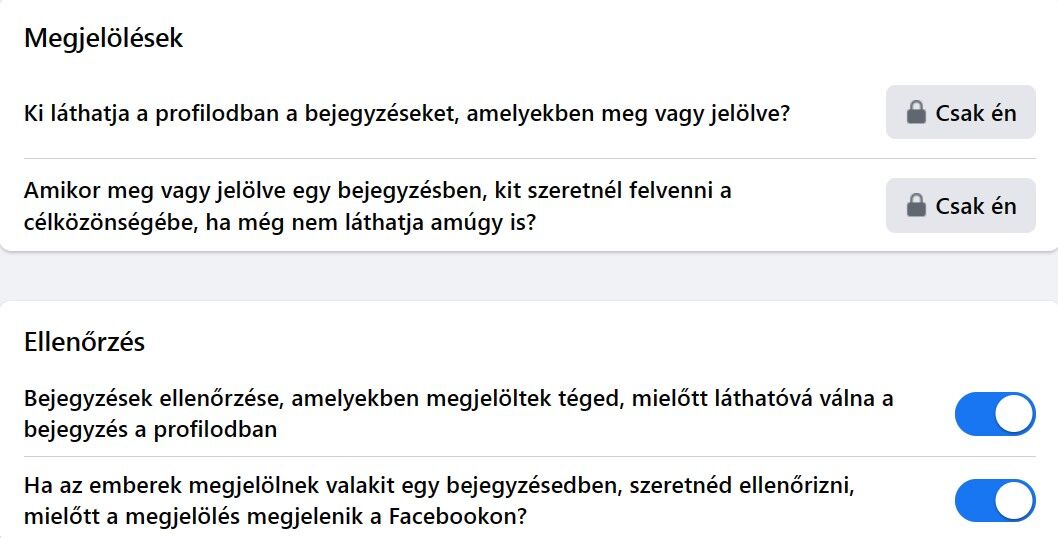Select the 'Ellenőrzés' section heading
The width and height of the screenshot is (1058, 538).
[x=84, y=342]
